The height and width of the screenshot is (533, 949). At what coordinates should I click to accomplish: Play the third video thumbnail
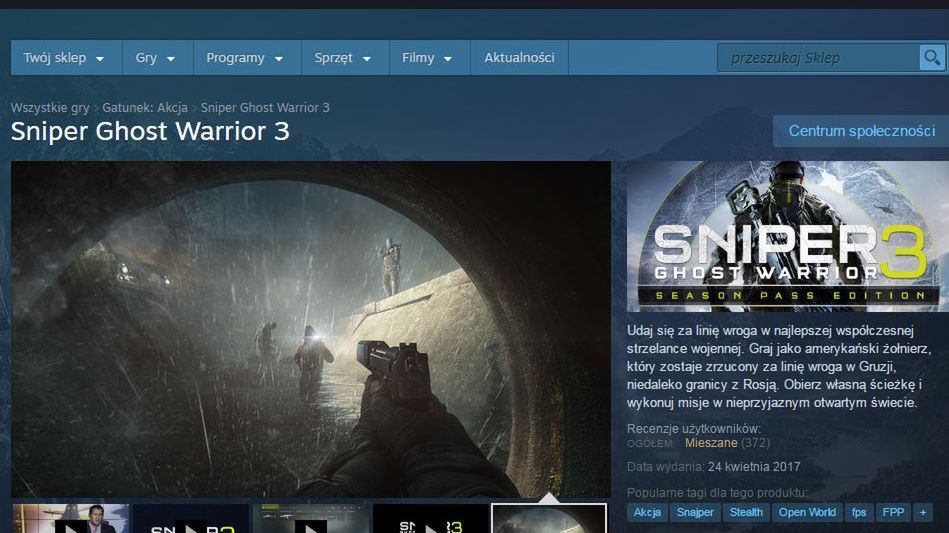(311, 518)
